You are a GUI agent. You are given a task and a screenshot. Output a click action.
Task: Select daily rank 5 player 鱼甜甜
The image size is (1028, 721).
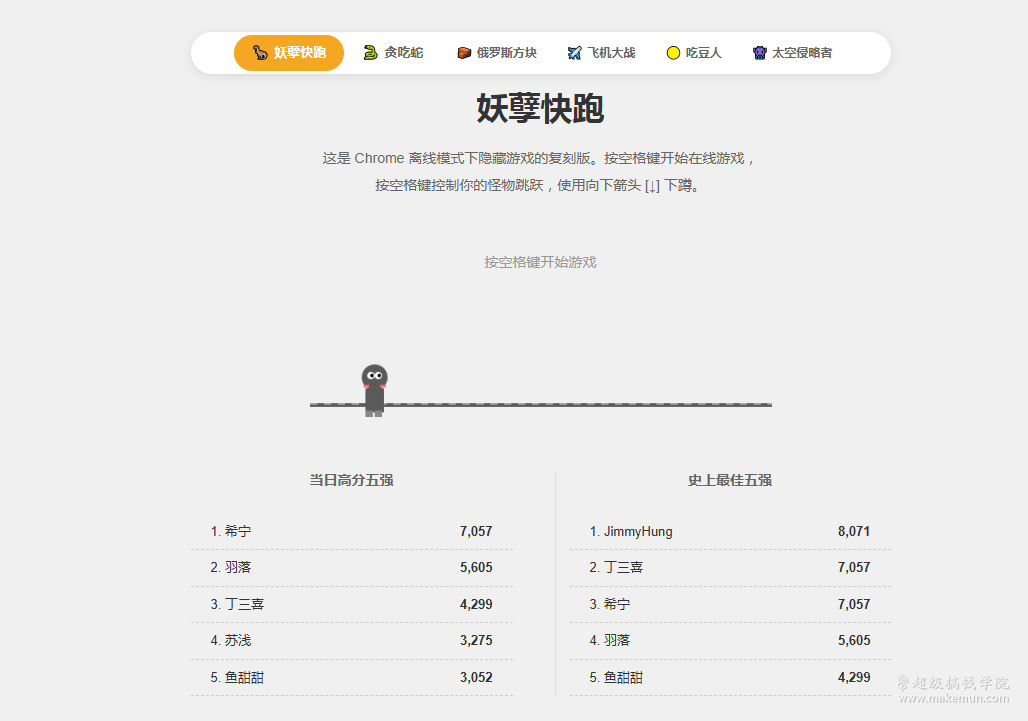point(351,677)
